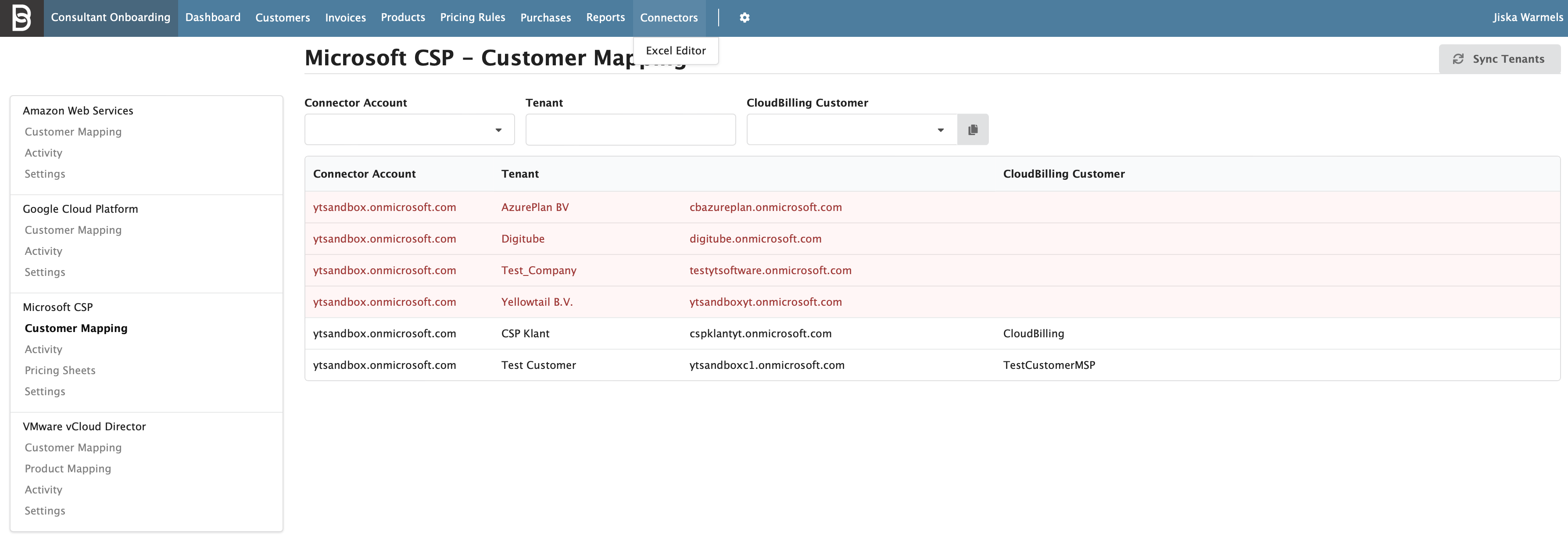Click the Tenant filter input field
This screenshot has height=543, width=1568.
click(x=630, y=129)
